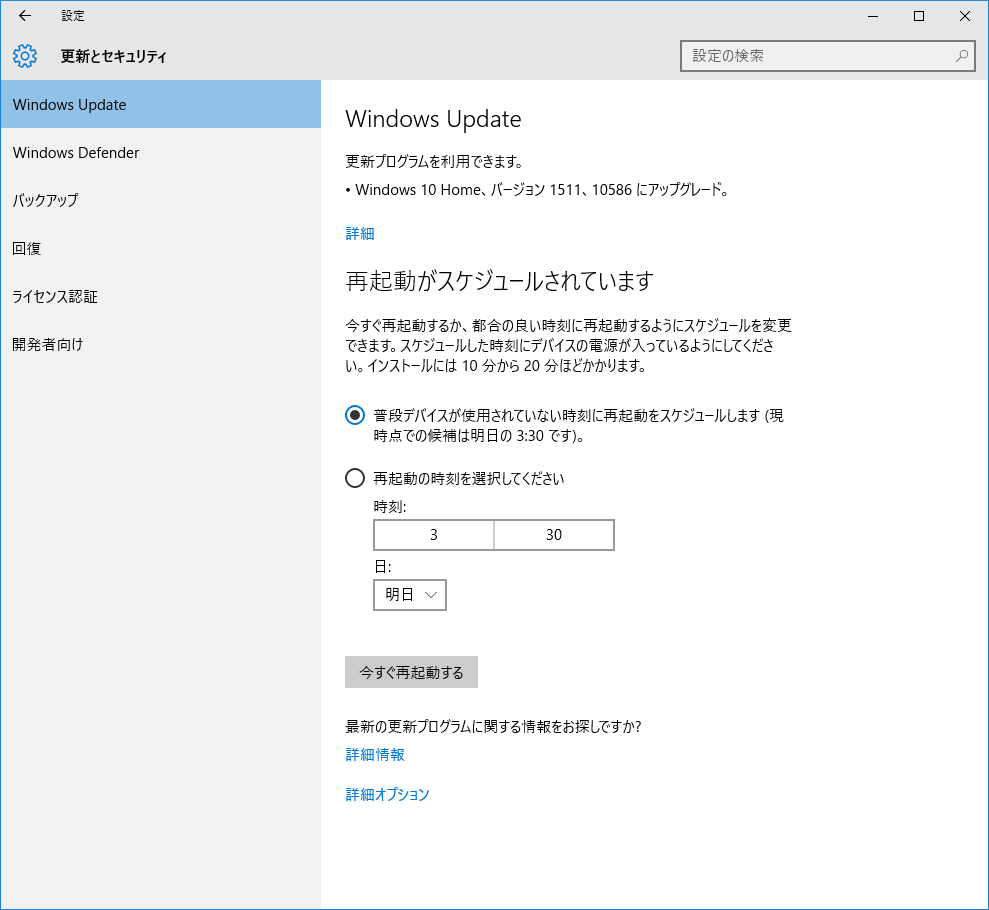Expand the 明日 day dropdown
Image resolution: width=989 pixels, height=910 pixels.
coord(410,595)
